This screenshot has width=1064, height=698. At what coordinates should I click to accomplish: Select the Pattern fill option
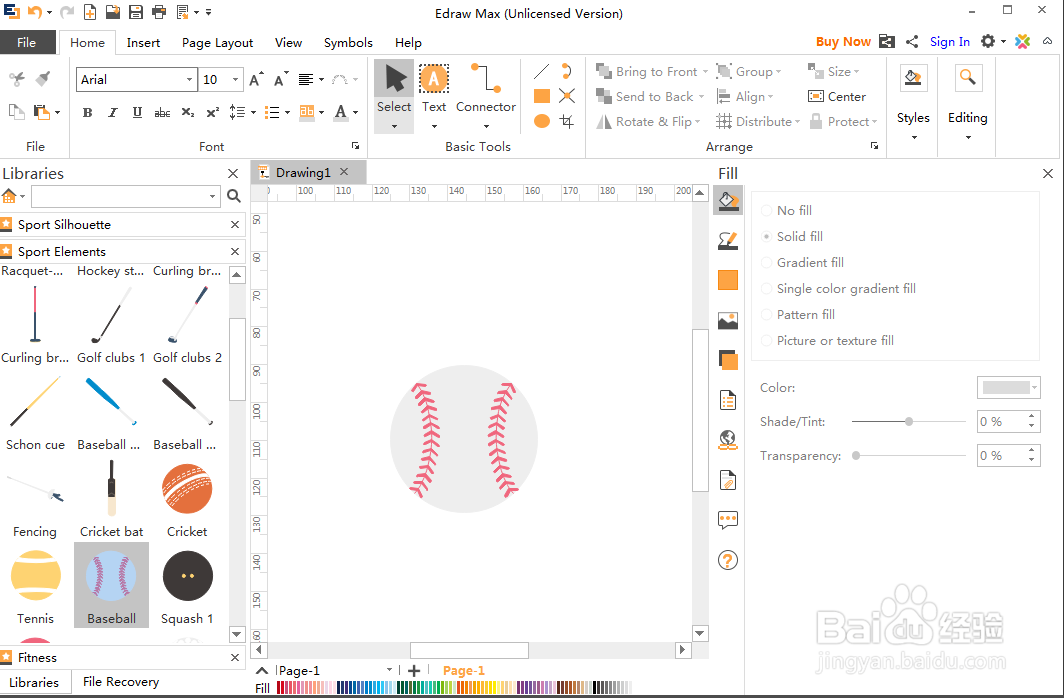pyautogui.click(x=798, y=315)
